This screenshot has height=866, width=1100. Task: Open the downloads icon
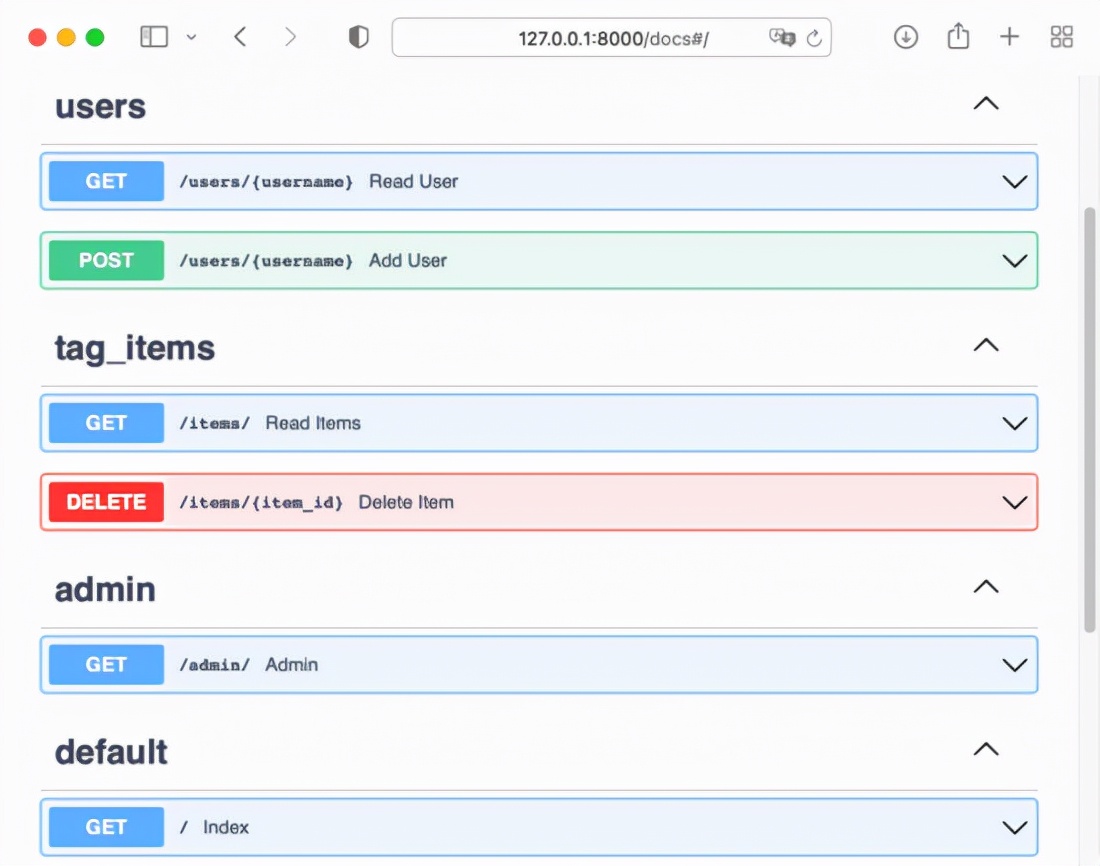[906, 38]
